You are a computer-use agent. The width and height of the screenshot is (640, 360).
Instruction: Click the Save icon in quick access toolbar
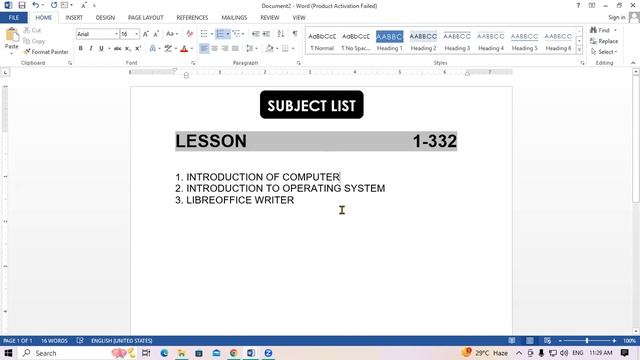point(22,5)
